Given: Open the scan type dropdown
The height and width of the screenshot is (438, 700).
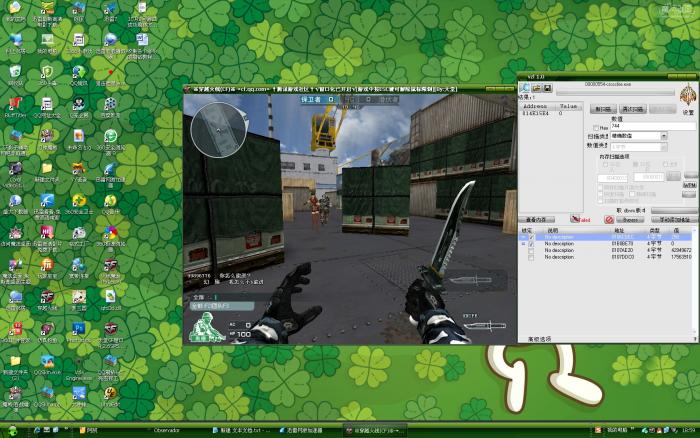Looking at the screenshot, I should coord(638,136).
